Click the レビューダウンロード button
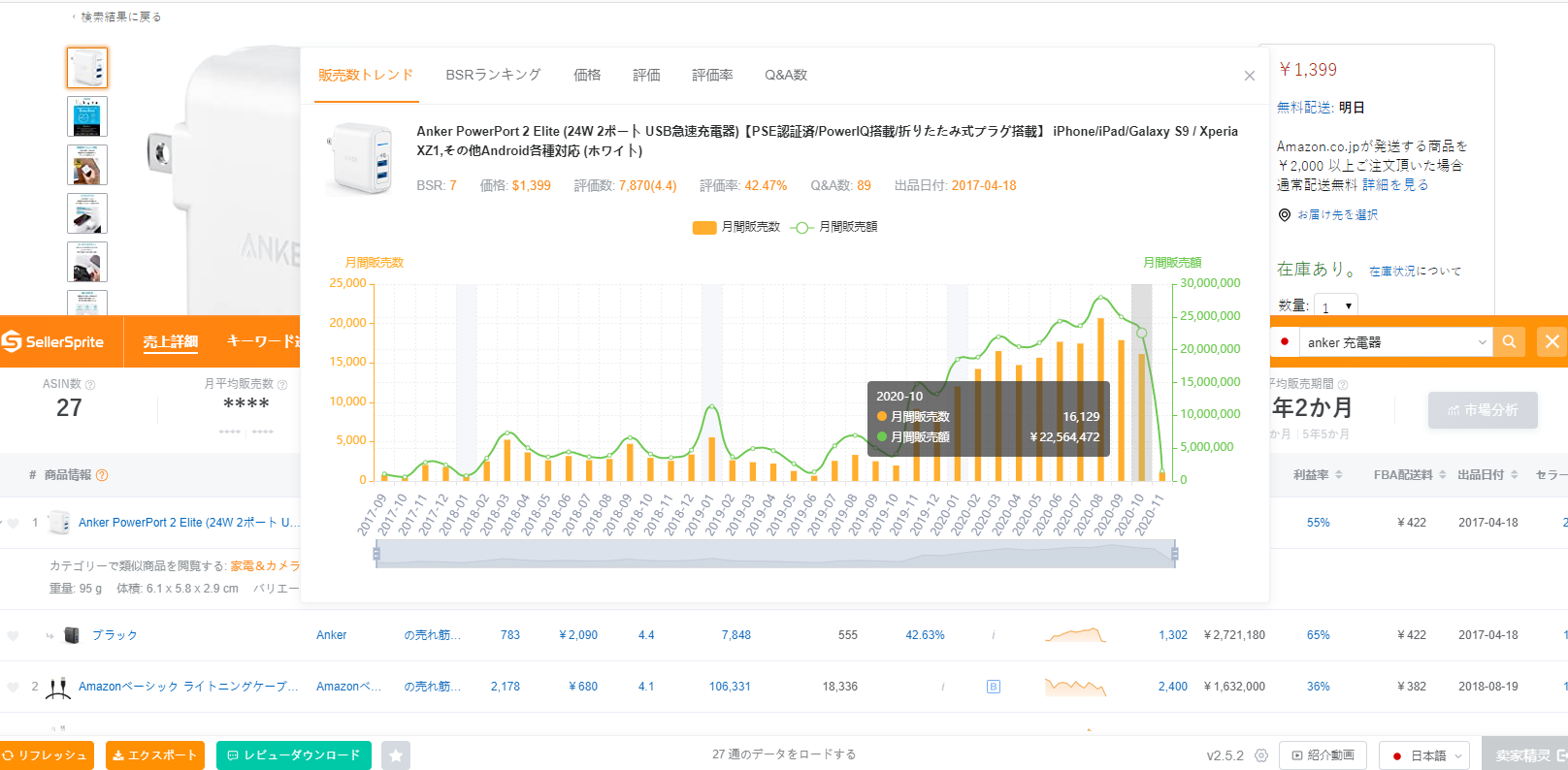The image size is (1568, 770). point(294,755)
